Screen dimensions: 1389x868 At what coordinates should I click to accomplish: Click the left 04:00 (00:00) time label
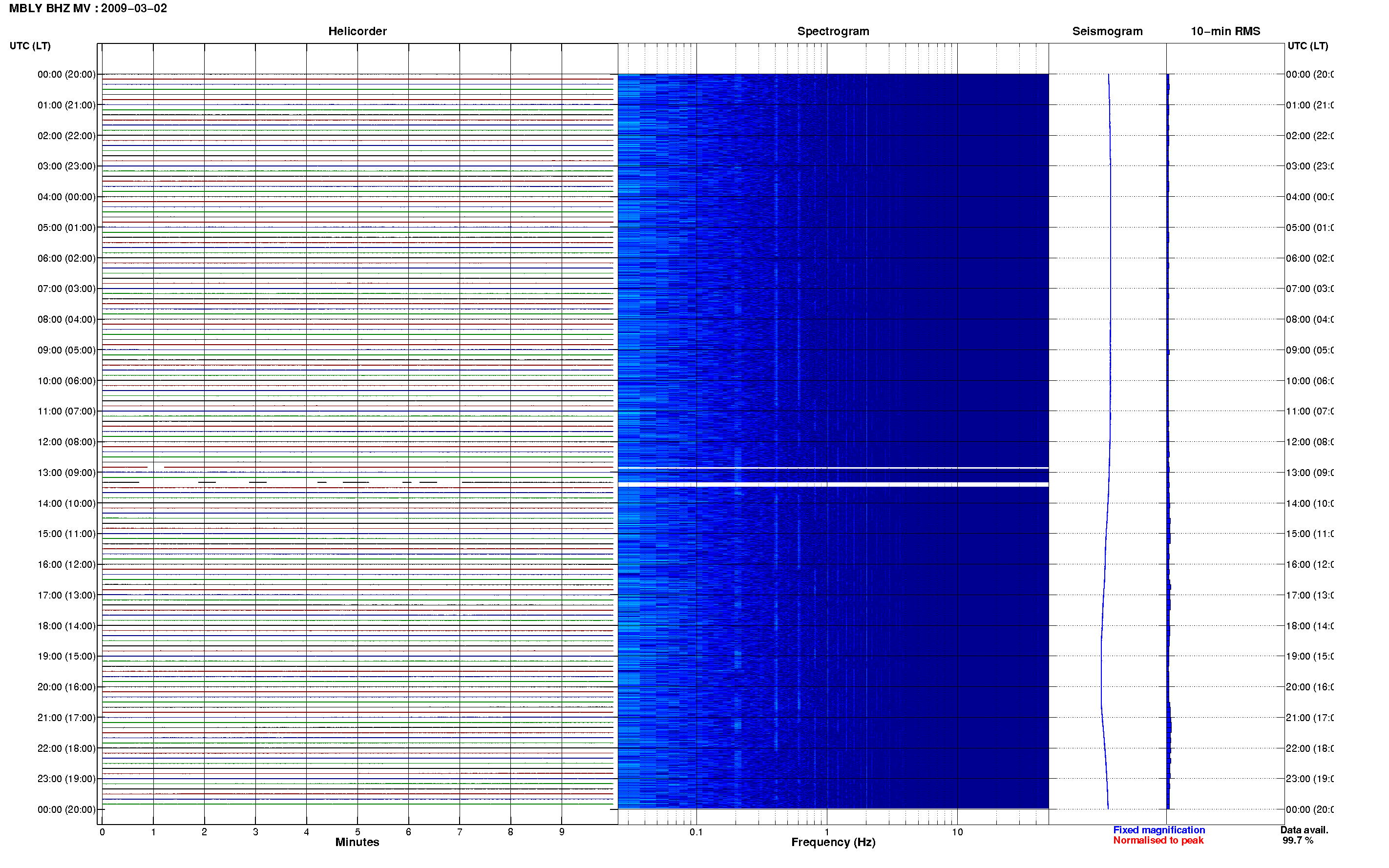tap(66, 197)
